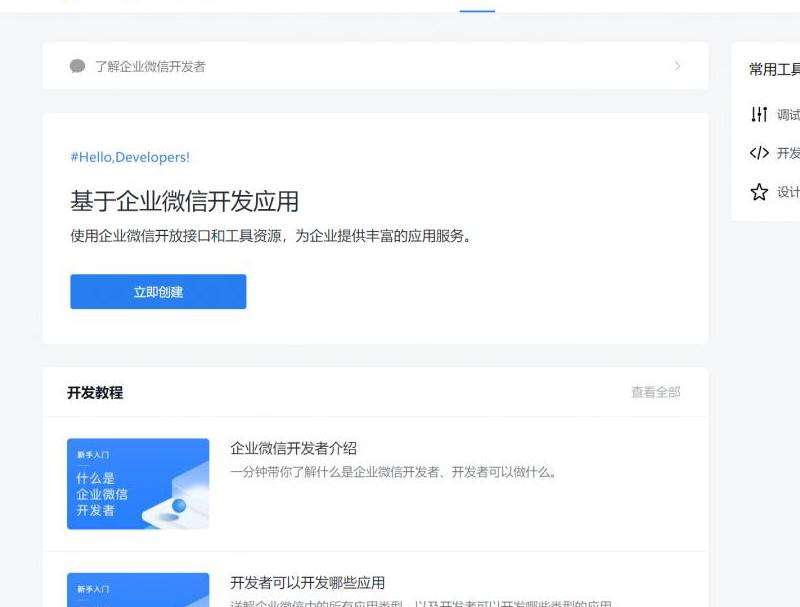Open 查看全部 for 开发教程

tap(656, 392)
